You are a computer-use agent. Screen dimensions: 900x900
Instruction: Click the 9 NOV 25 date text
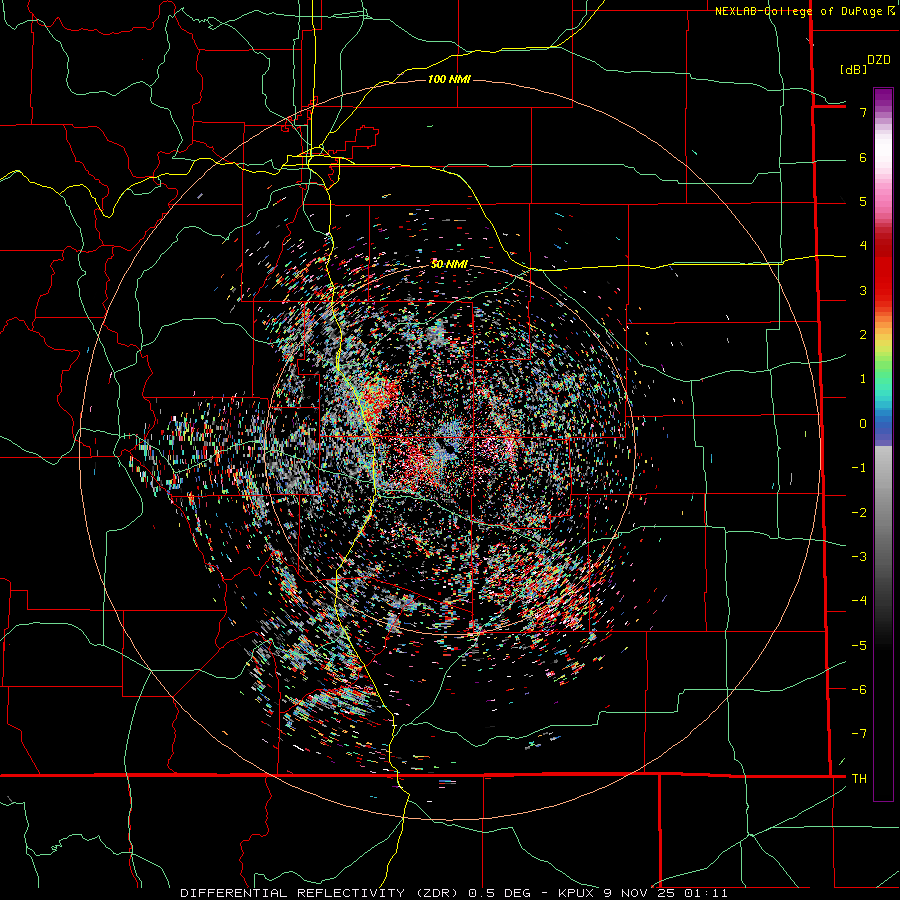(641, 893)
